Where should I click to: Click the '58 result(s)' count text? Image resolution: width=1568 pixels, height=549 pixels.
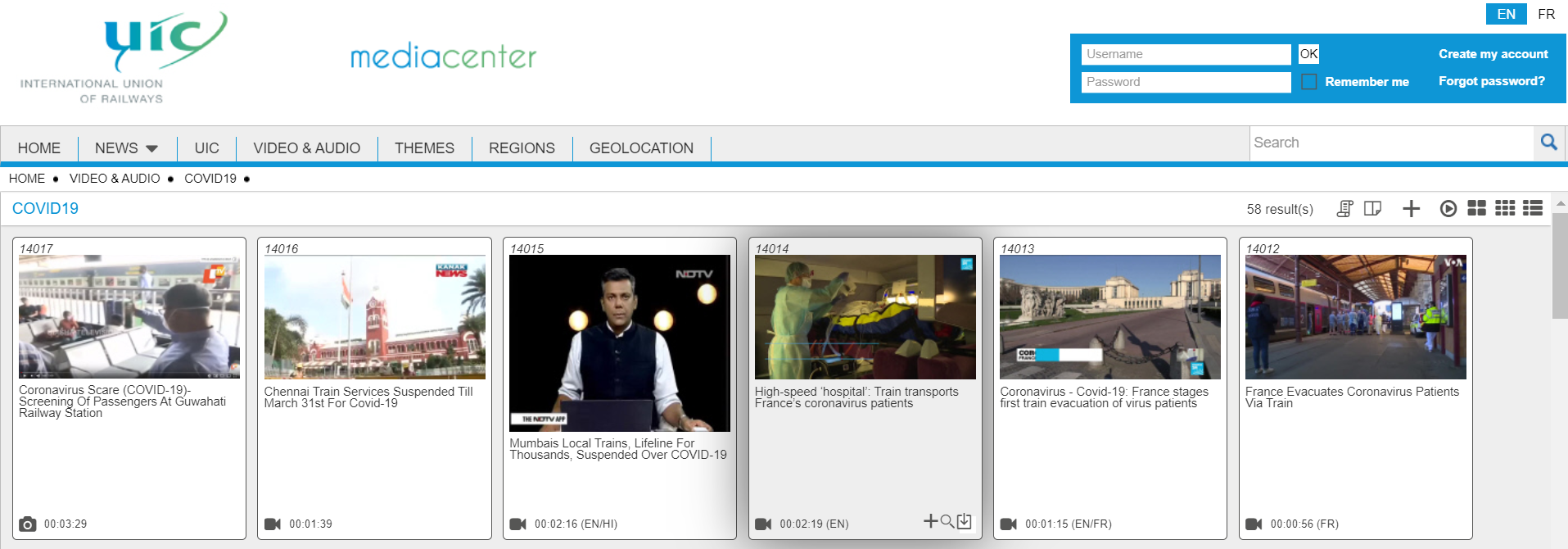coord(1280,210)
